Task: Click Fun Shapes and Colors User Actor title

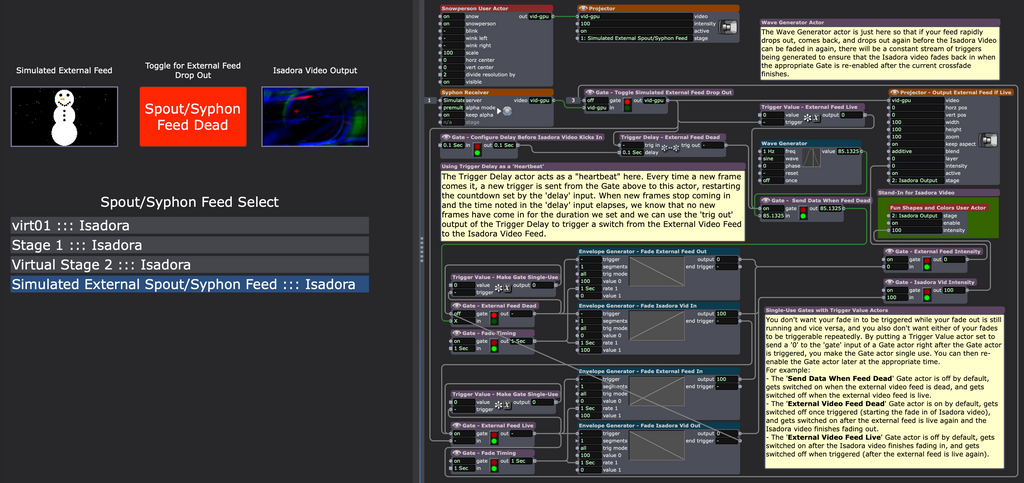Action: click(x=937, y=208)
